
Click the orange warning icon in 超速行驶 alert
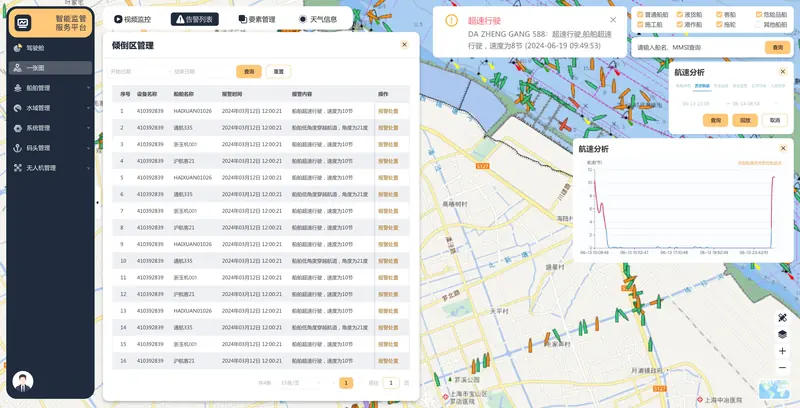pos(452,20)
